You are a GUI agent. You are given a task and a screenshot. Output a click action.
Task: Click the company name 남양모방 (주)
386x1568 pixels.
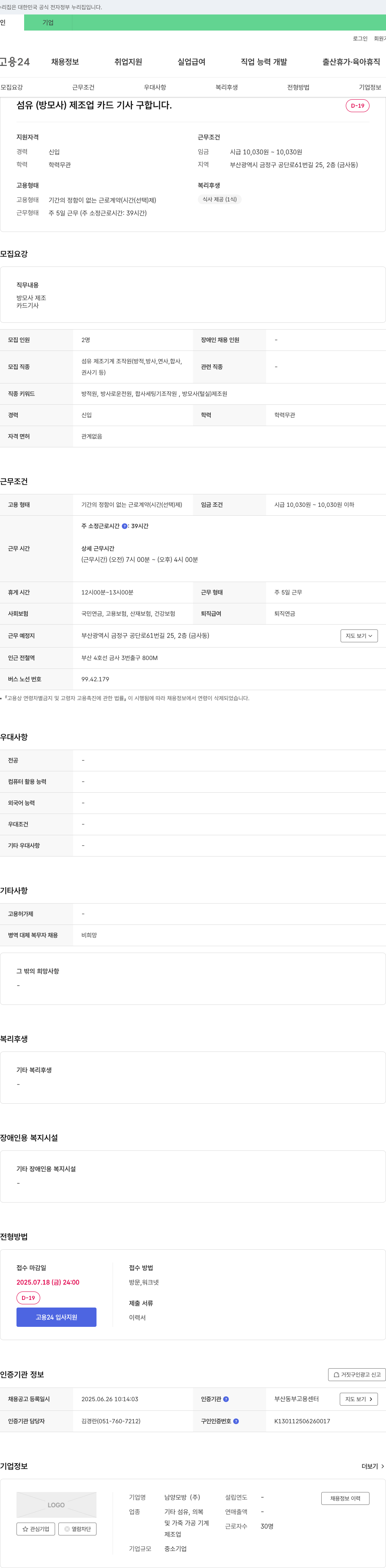coord(182,1497)
